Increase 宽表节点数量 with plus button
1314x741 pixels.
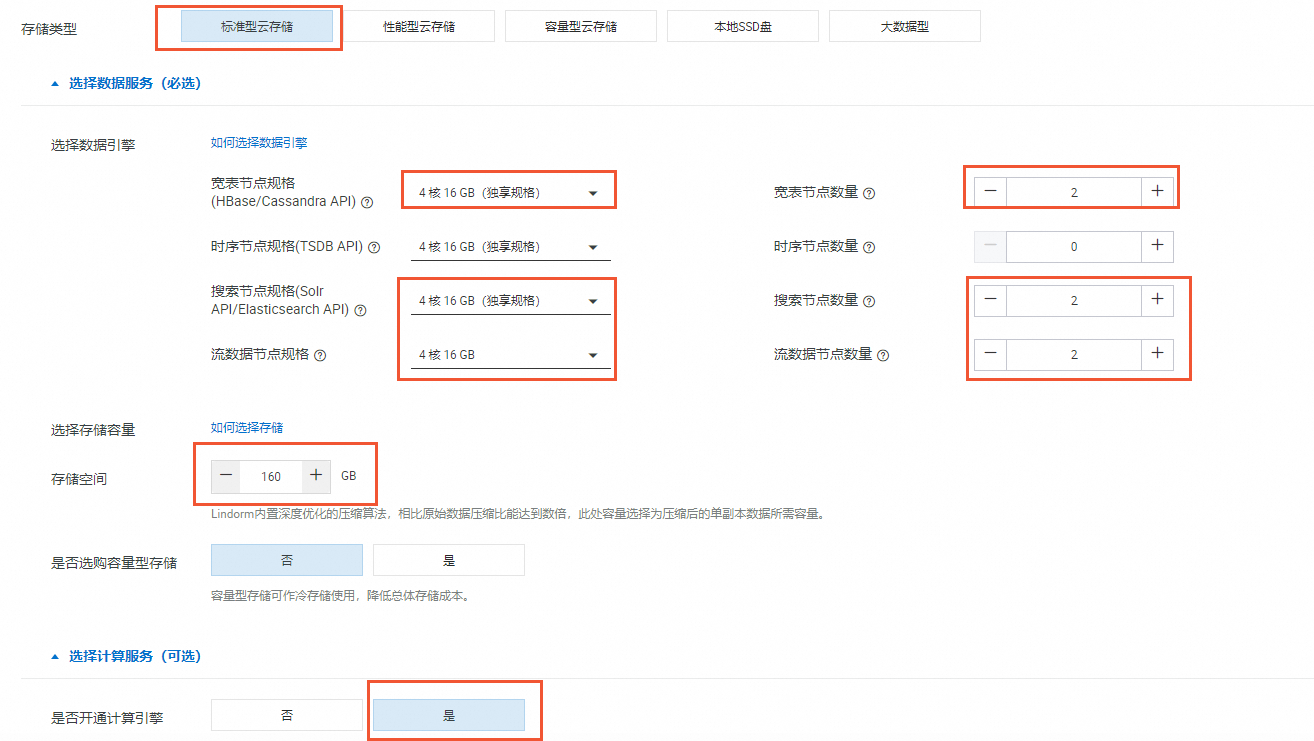[x=1157, y=192]
